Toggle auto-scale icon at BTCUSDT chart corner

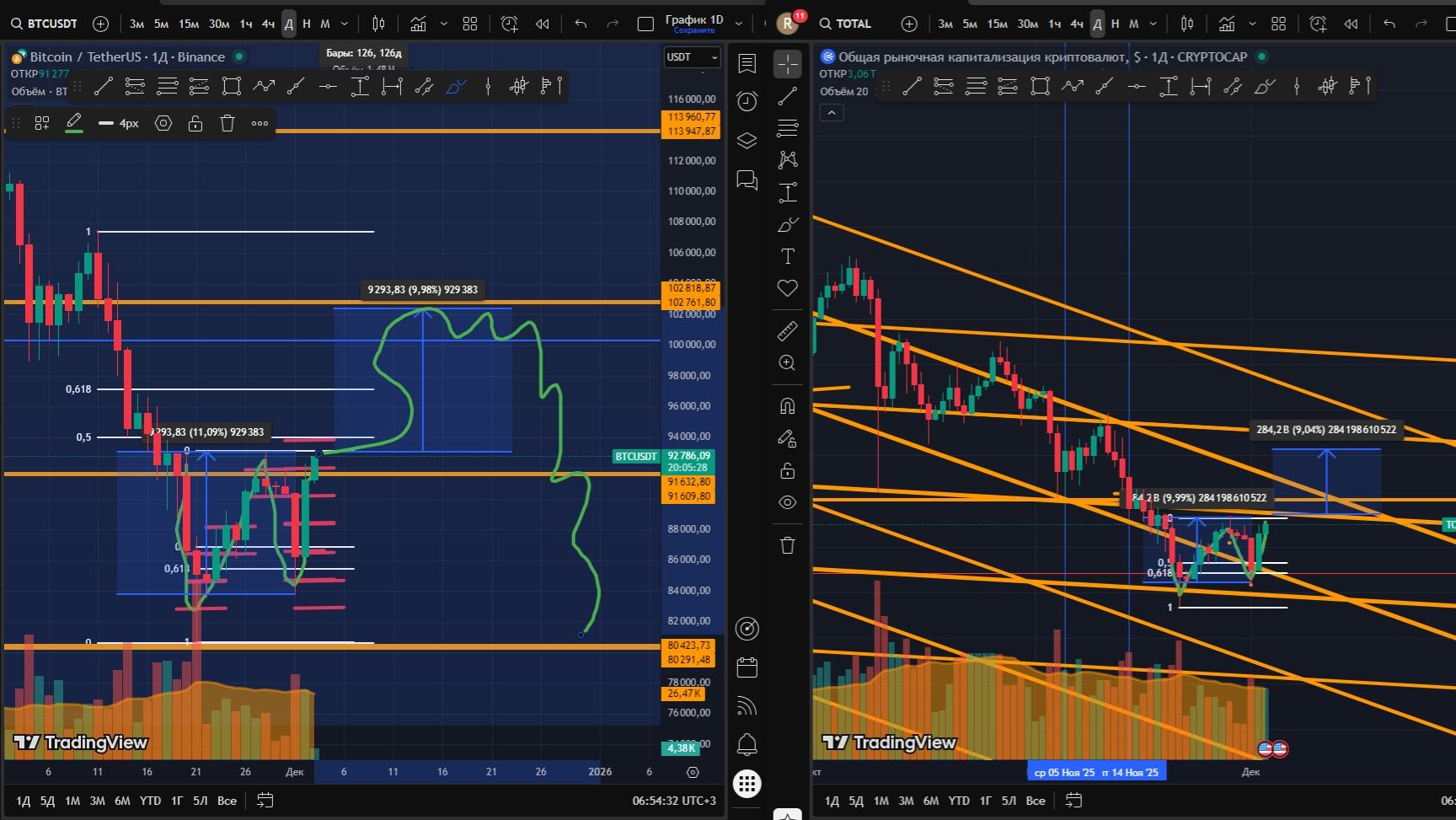point(693,772)
